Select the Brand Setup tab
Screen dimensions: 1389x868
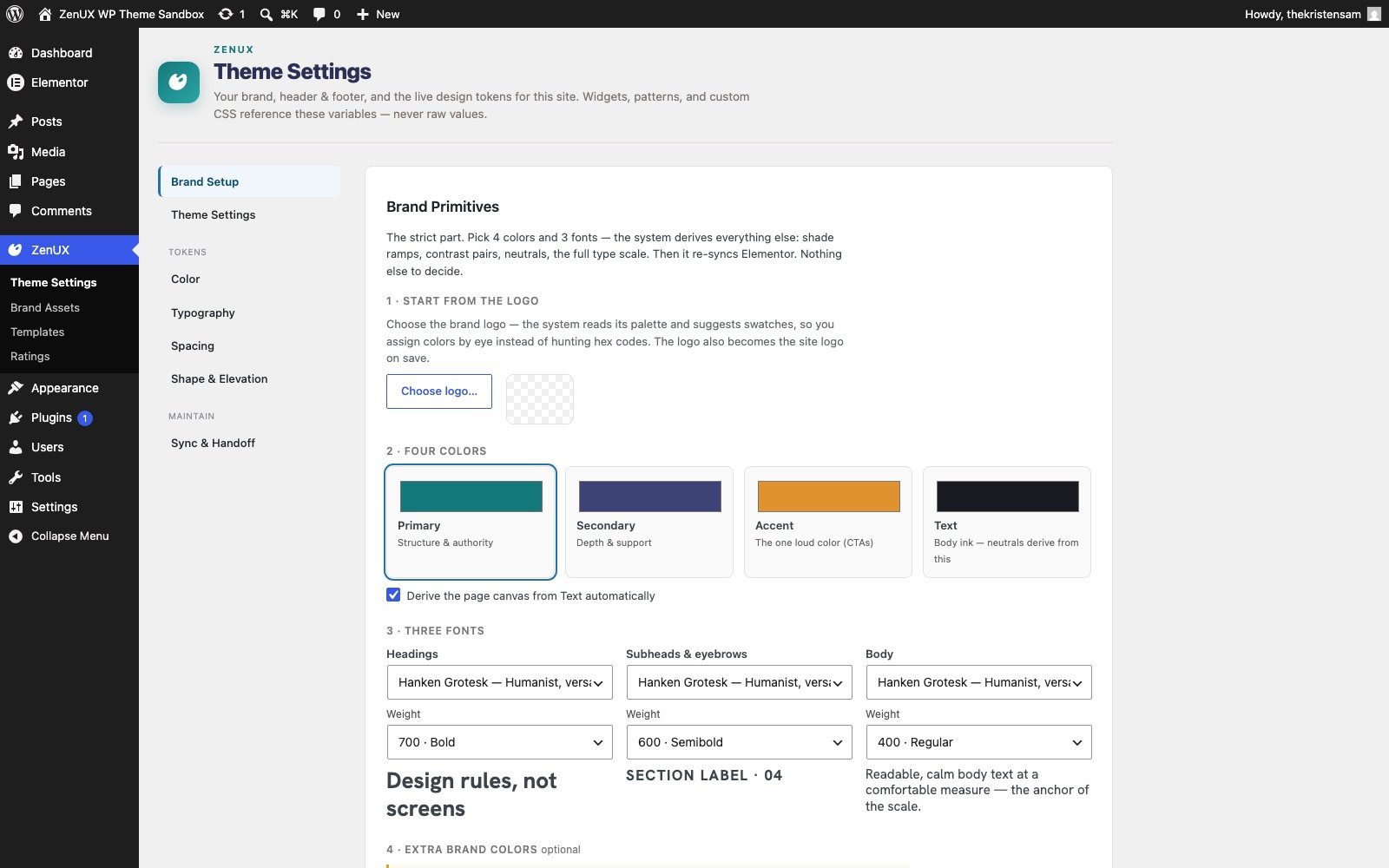(x=249, y=181)
